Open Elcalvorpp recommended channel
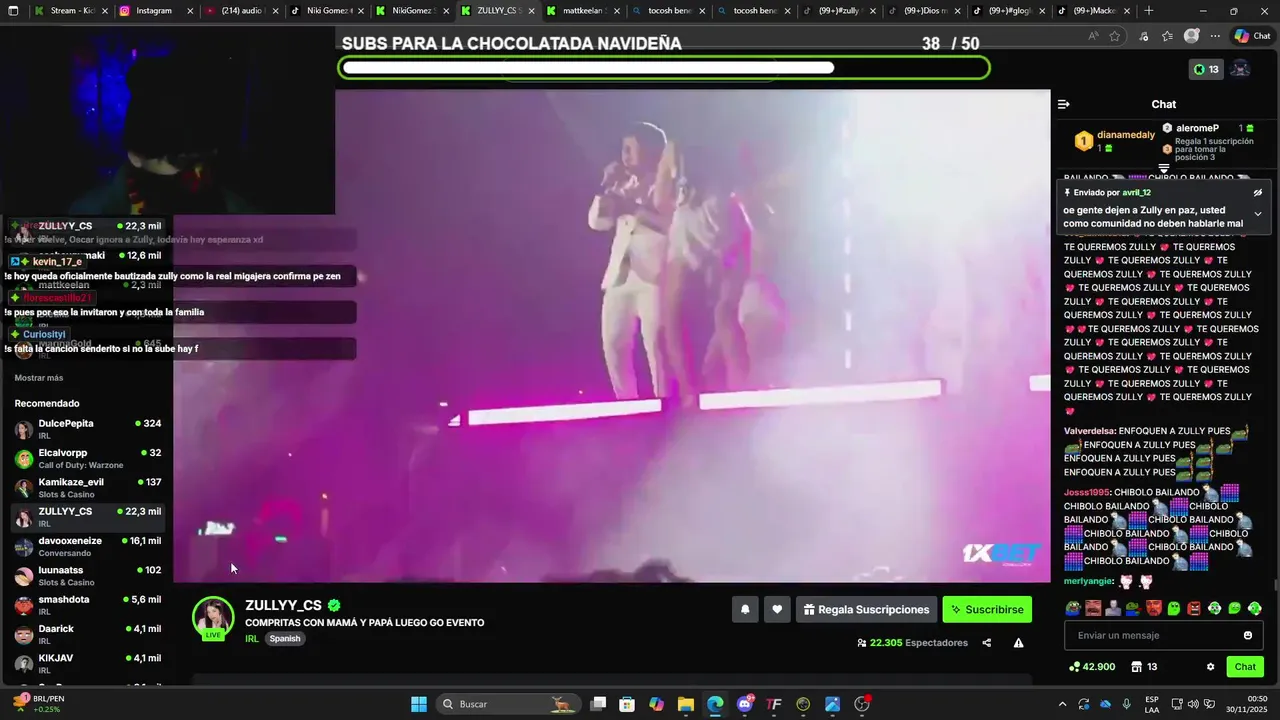The height and width of the screenshot is (720, 1280). click(87, 459)
